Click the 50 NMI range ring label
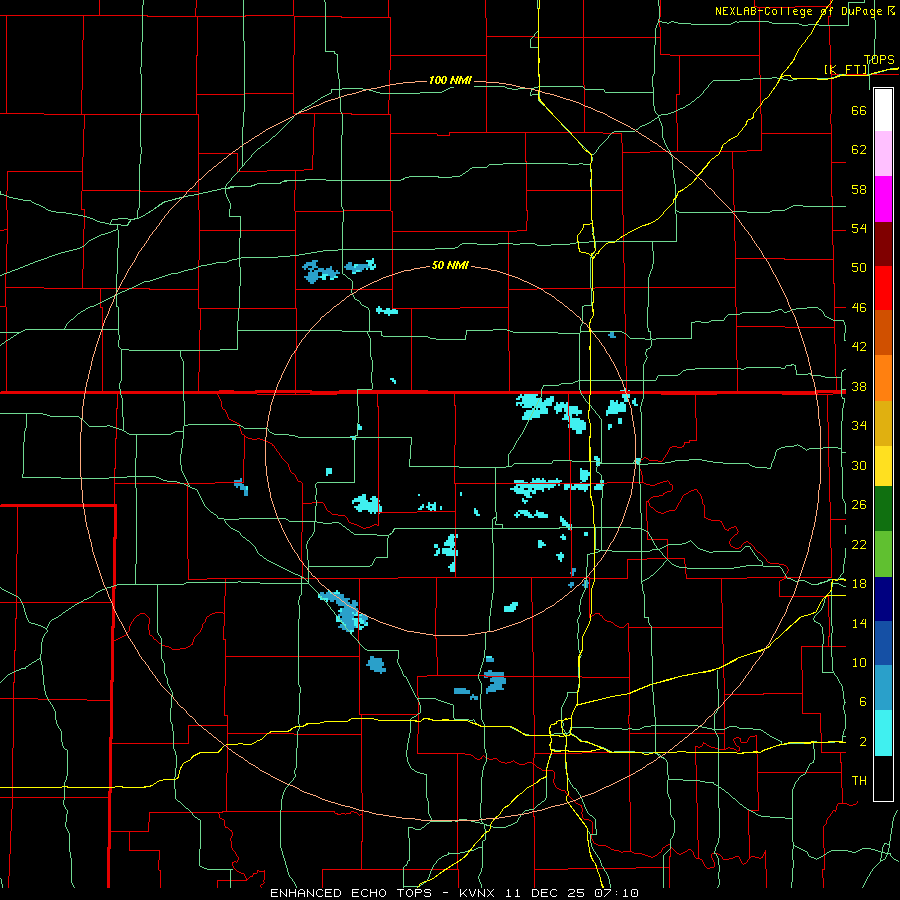The height and width of the screenshot is (900, 900). pyautogui.click(x=450, y=266)
